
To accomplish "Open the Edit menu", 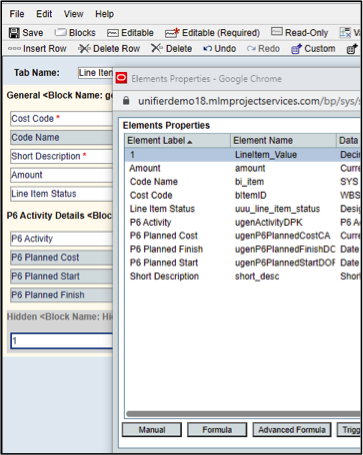I will coord(44,14).
